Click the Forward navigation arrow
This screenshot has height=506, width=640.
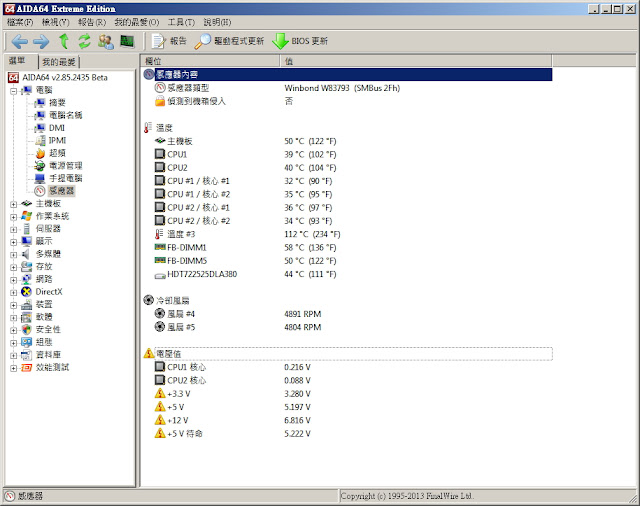(41, 41)
